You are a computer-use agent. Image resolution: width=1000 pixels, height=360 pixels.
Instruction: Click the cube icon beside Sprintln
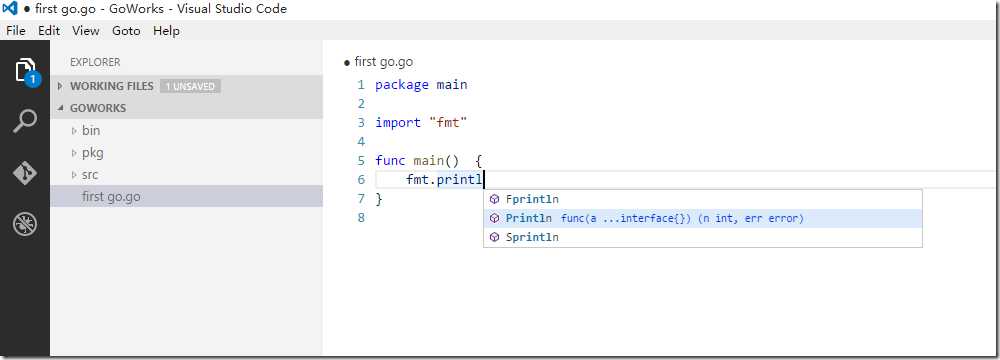coord(494,237)
